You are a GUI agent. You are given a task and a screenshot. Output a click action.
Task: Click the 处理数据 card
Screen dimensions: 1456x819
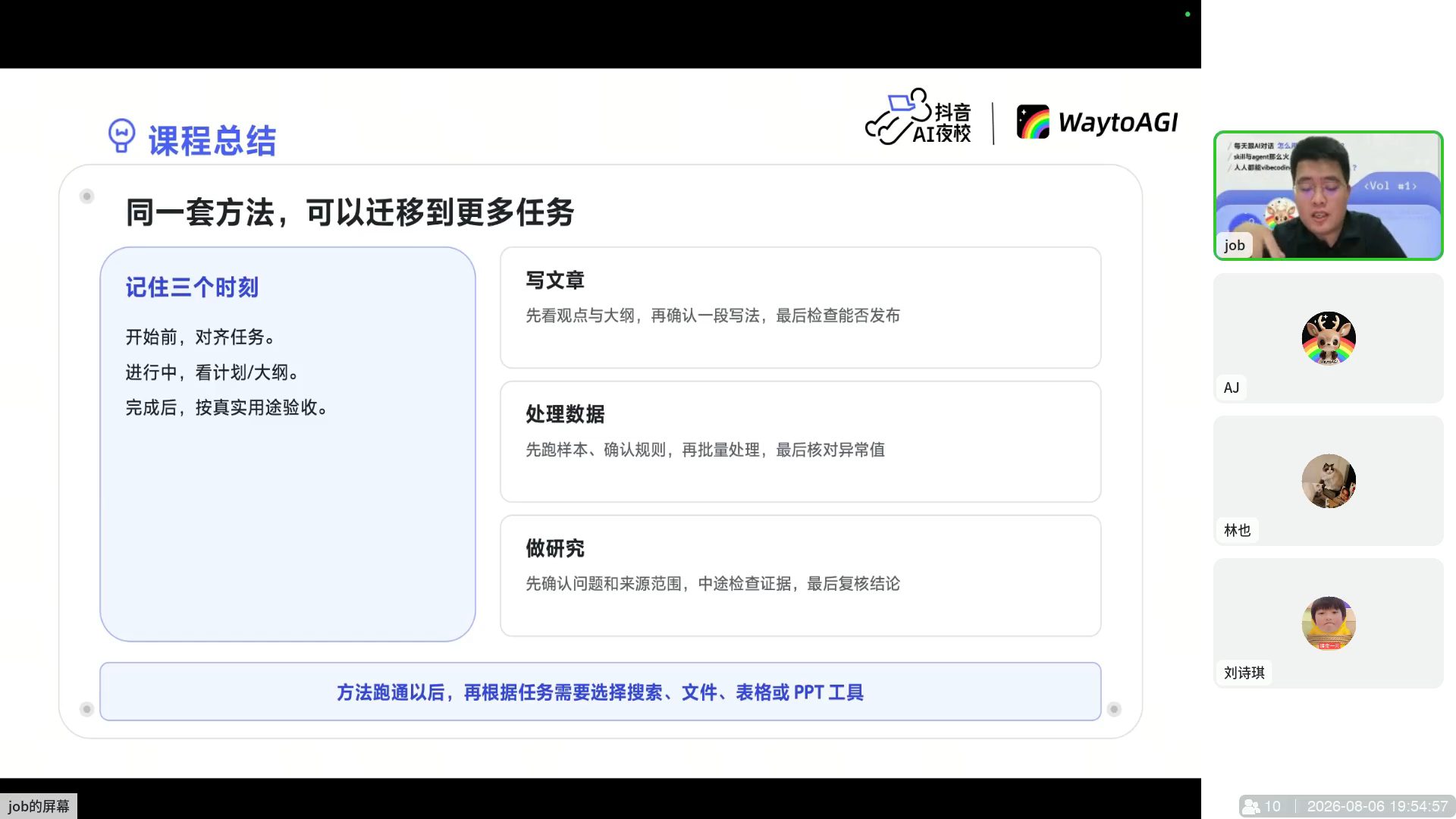click(x=800, y=441)
